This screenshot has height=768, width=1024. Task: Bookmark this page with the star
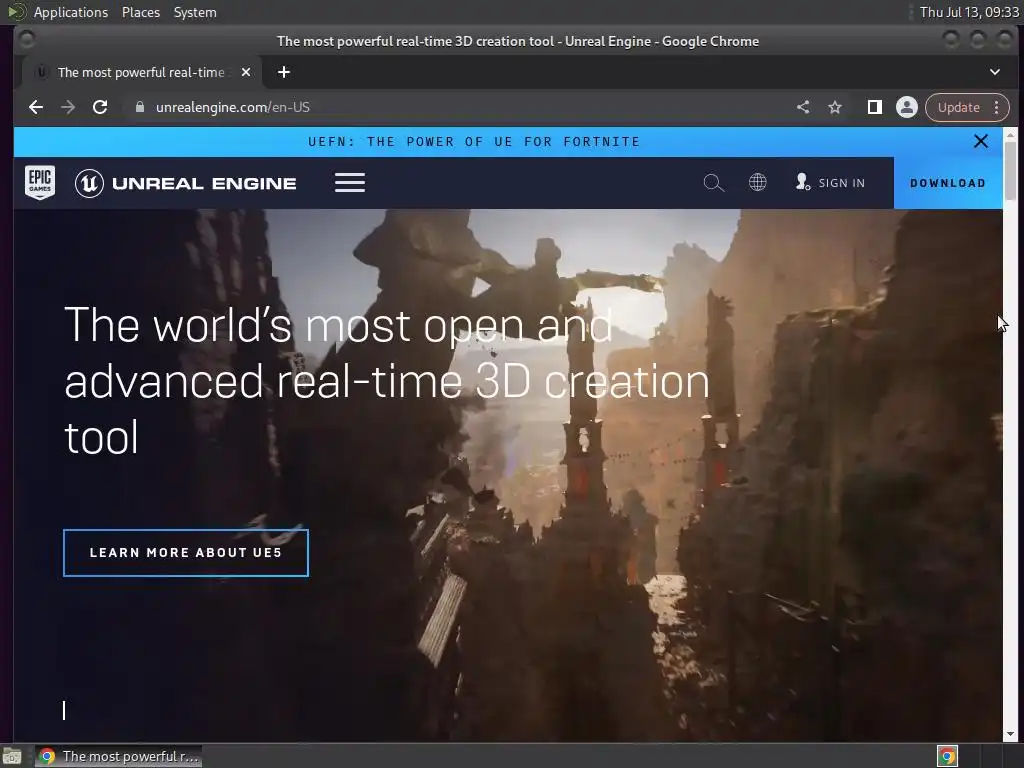(835, 107)
